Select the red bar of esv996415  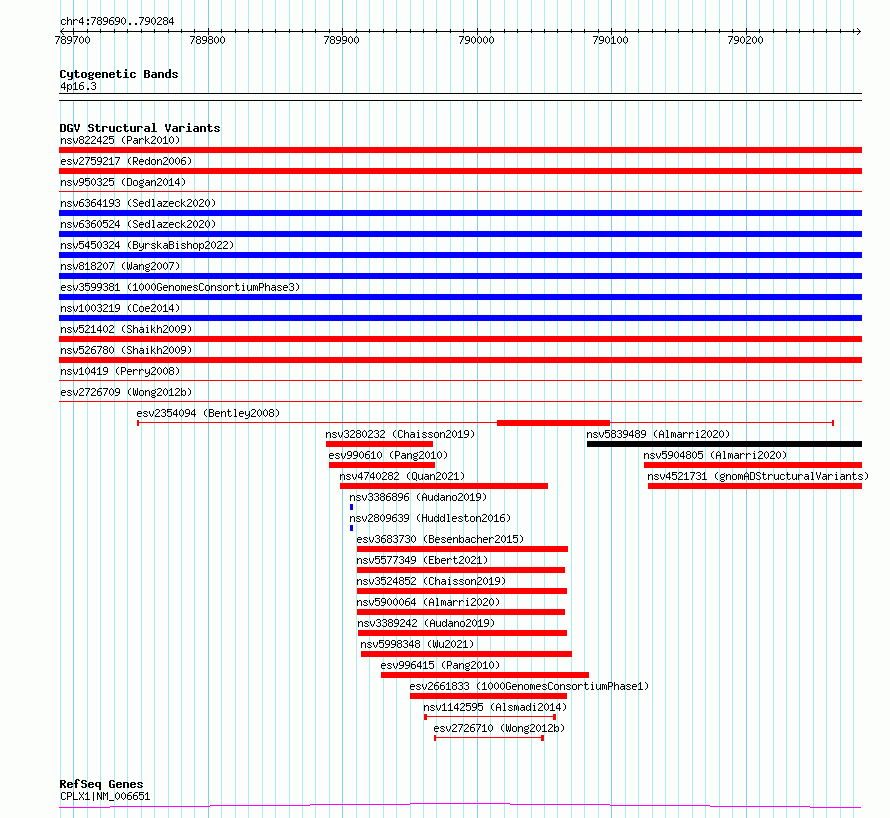pyautogui.click(x=485, y=675)
